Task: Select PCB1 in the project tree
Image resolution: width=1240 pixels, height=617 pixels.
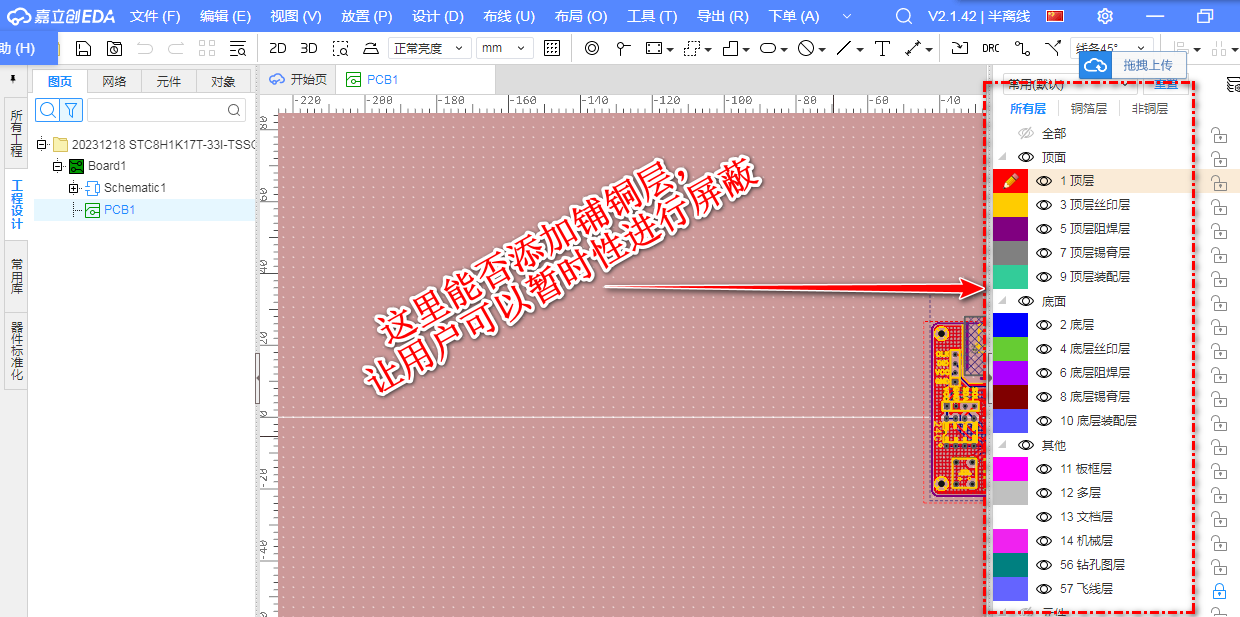Action: 119,210
